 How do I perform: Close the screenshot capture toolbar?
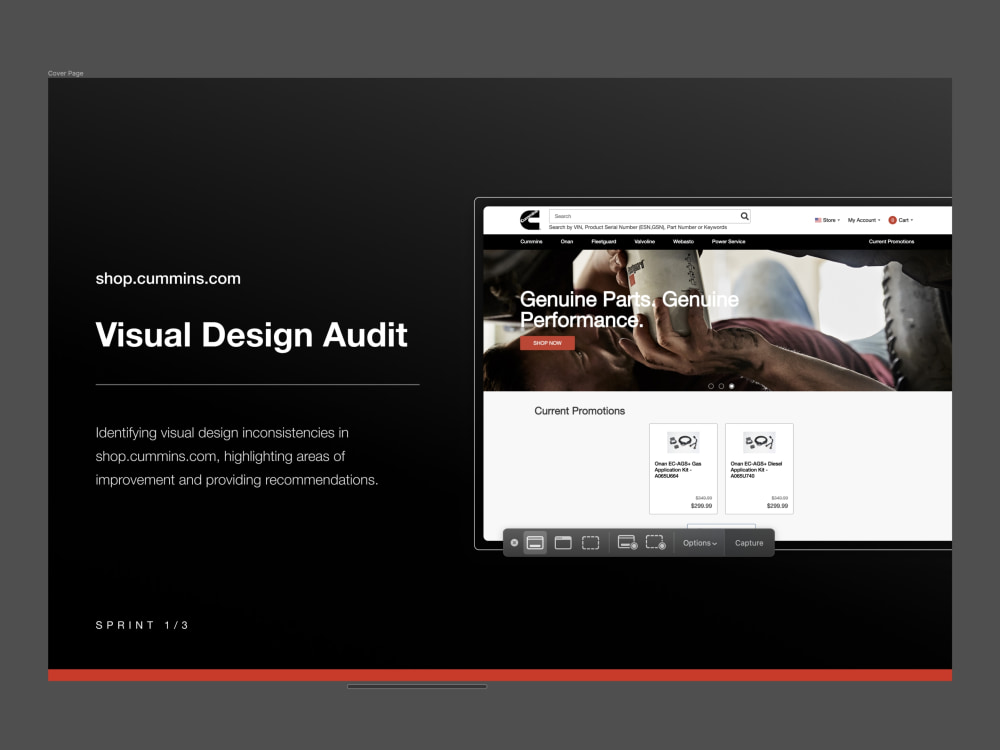coord(514,543)
